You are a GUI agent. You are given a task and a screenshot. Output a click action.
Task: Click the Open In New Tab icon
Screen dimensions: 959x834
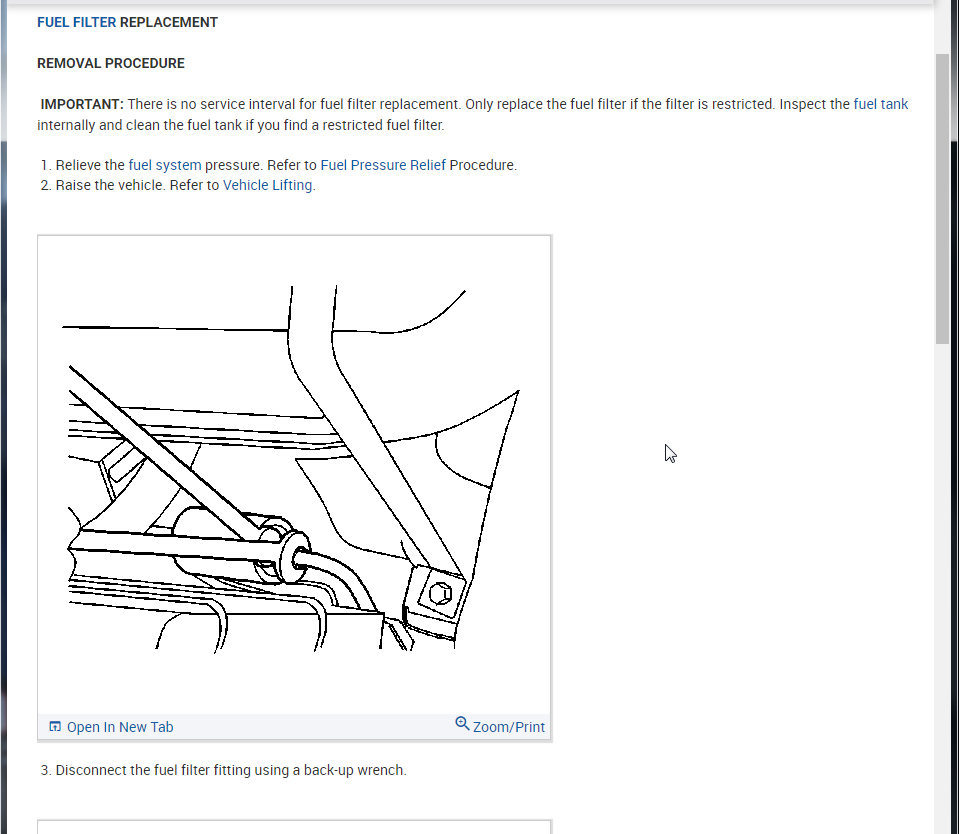(55, 726)
